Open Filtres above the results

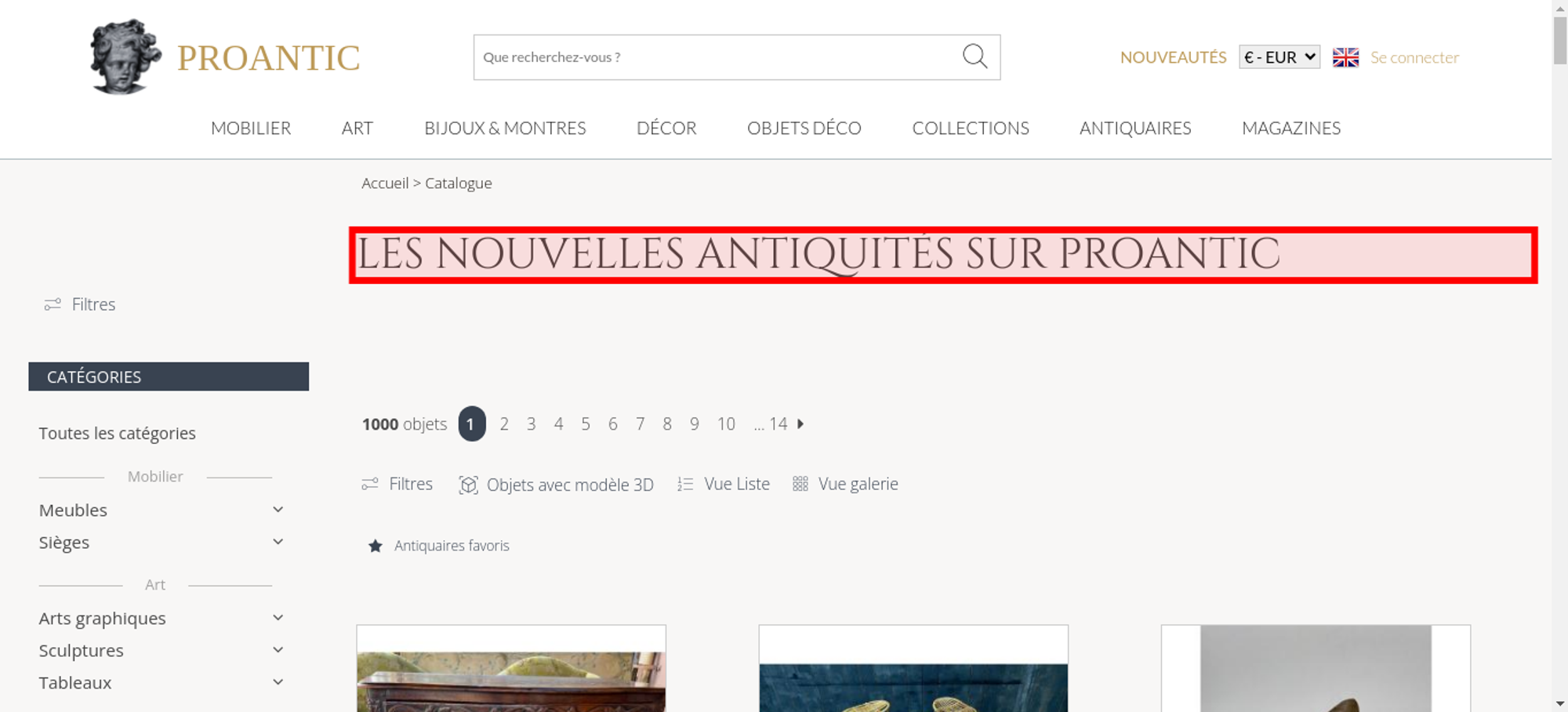point(397,484)
